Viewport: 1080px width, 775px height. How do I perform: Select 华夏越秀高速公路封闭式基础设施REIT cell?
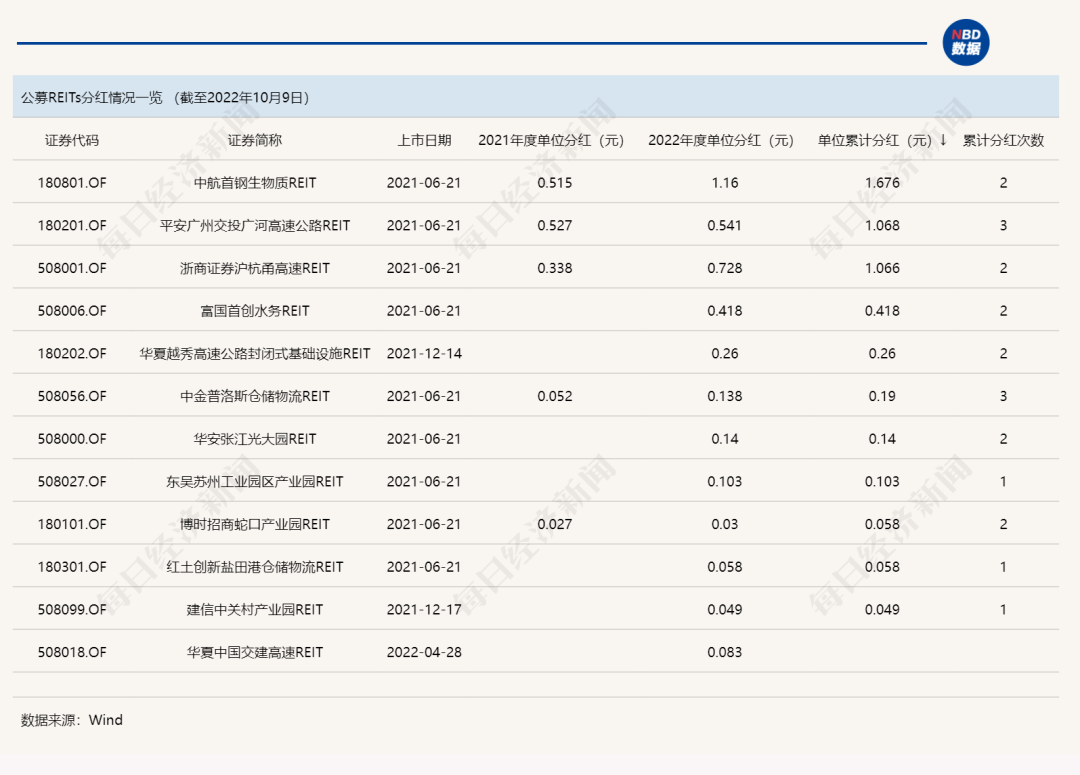click(x=255, y=354)
